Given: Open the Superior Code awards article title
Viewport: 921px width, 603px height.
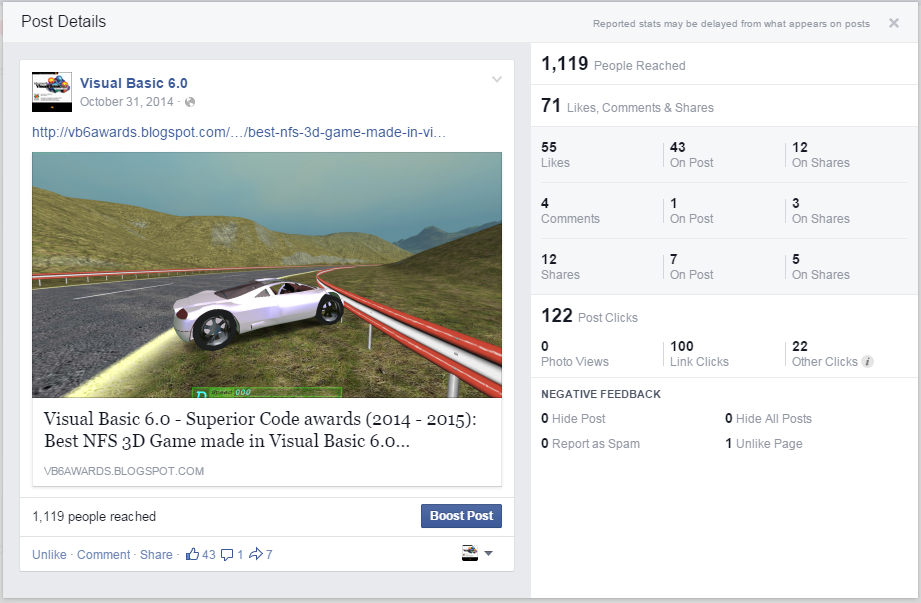Looking at the screenshot, I should click(x=260, y=430).
